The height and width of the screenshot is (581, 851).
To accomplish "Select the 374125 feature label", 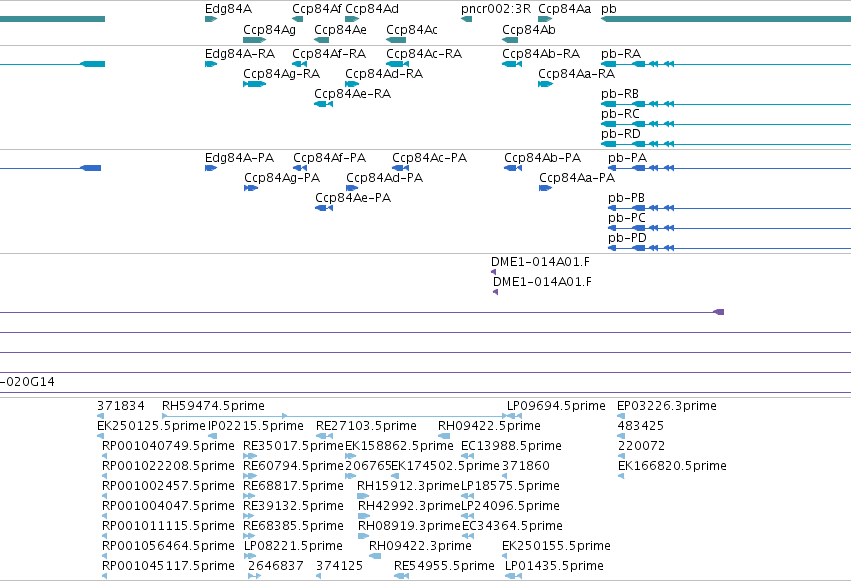I will (339, 566).
